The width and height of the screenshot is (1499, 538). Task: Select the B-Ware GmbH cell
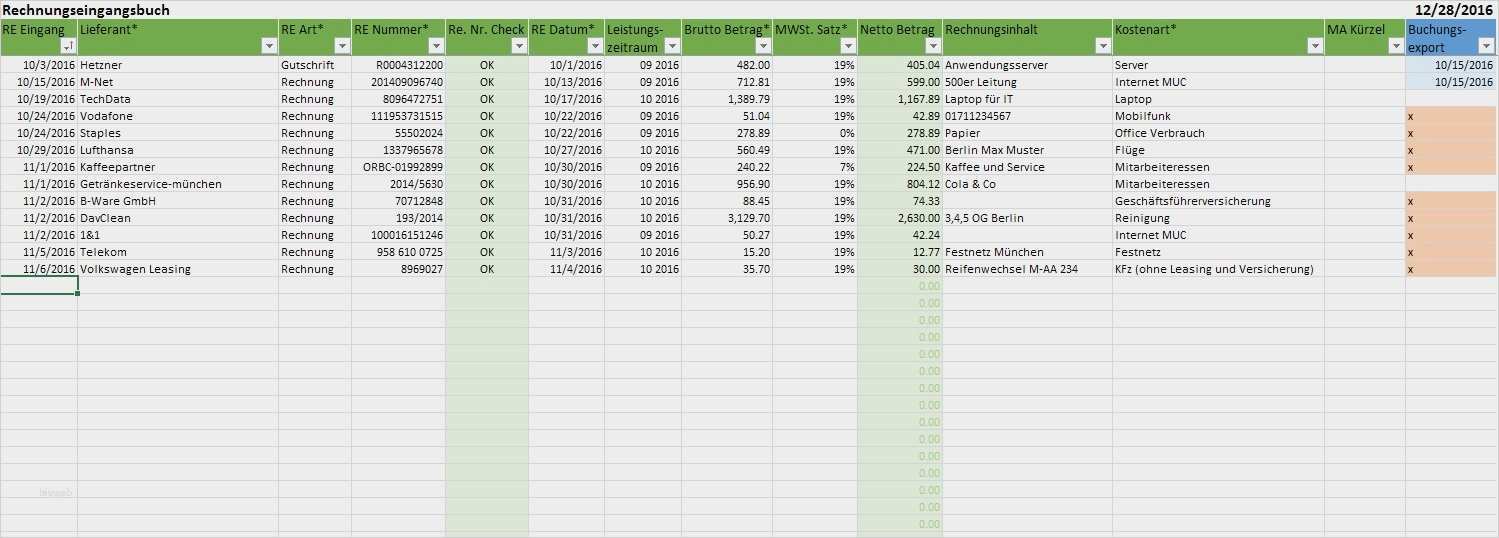178,201
